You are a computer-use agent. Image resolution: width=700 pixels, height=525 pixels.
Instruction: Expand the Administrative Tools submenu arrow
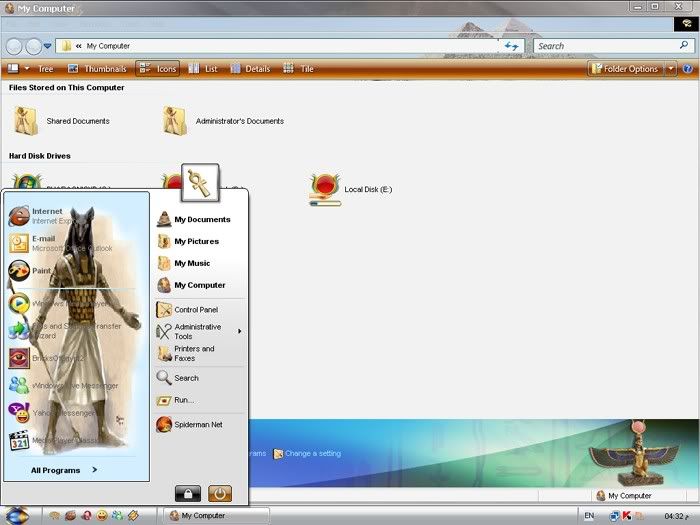pos(240,331)
